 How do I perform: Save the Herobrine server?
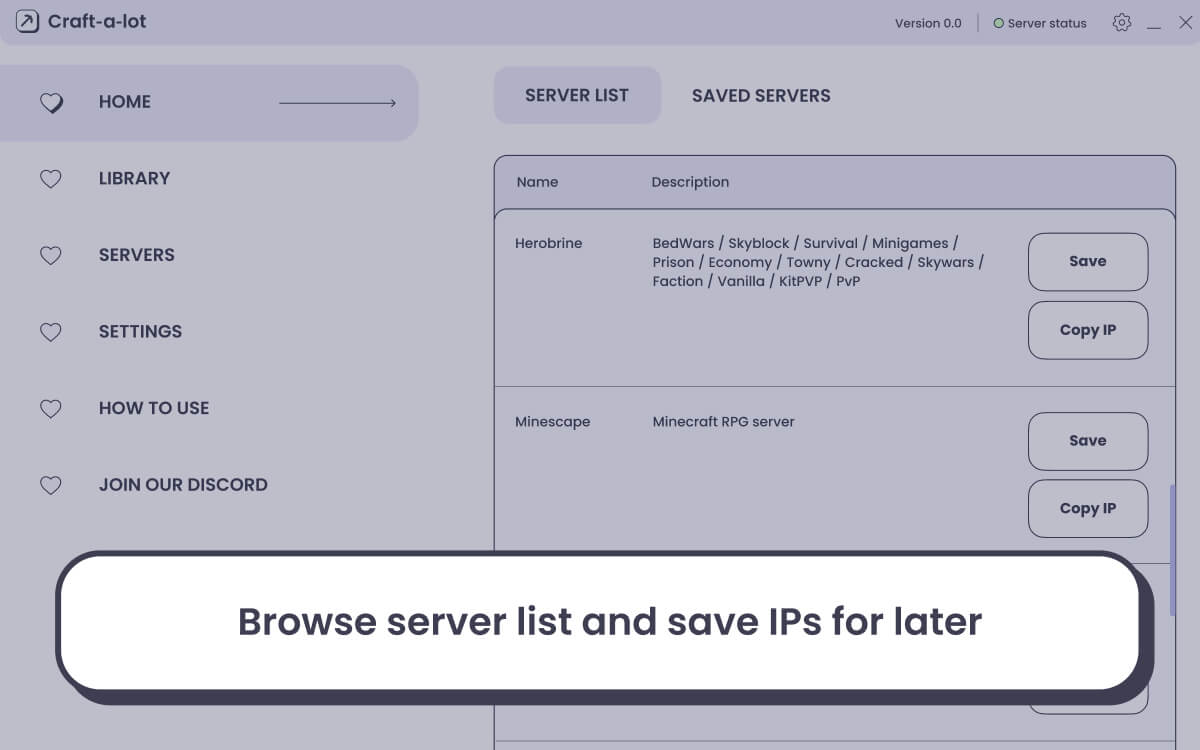[1088, 261]
